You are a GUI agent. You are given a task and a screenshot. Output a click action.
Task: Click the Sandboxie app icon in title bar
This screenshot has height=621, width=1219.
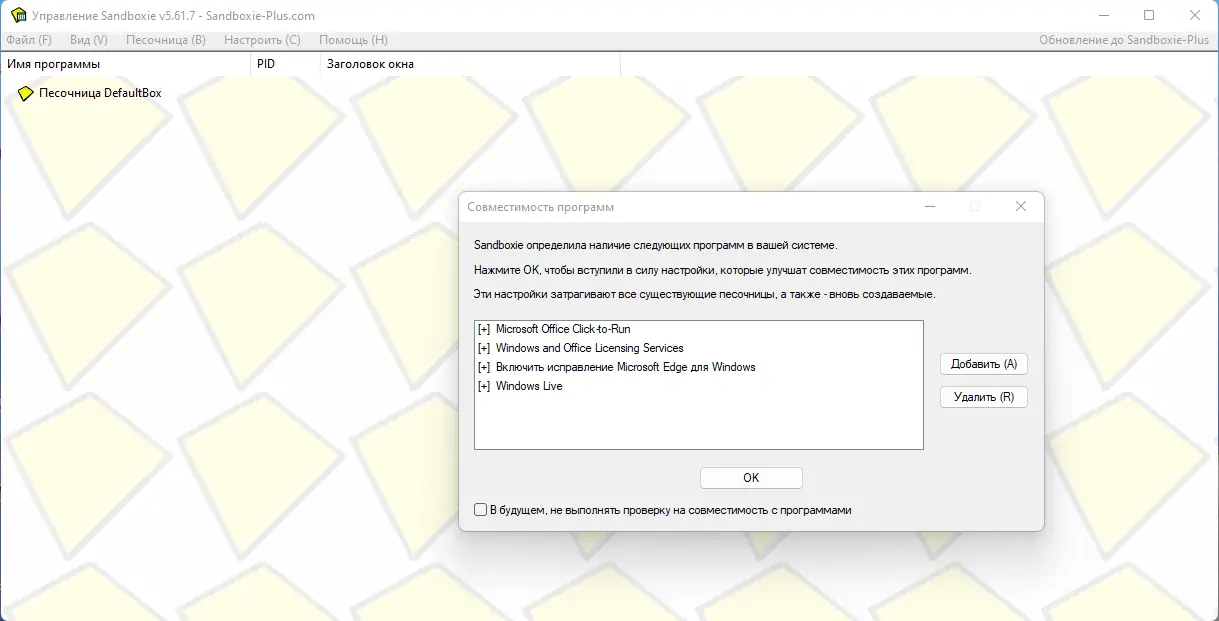pyautogui.click(x=18, y=15)
